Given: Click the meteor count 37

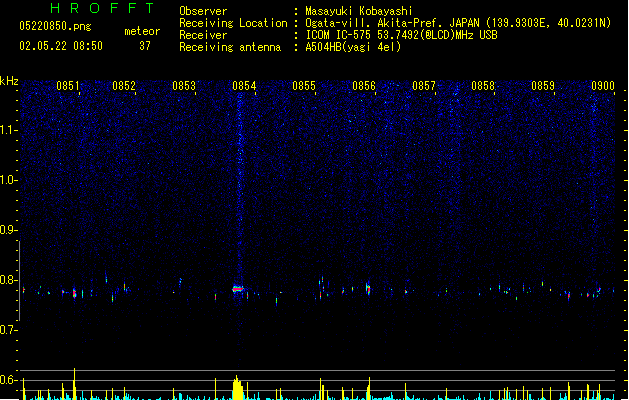Looking at the screenshot, I should coord(145,46).
